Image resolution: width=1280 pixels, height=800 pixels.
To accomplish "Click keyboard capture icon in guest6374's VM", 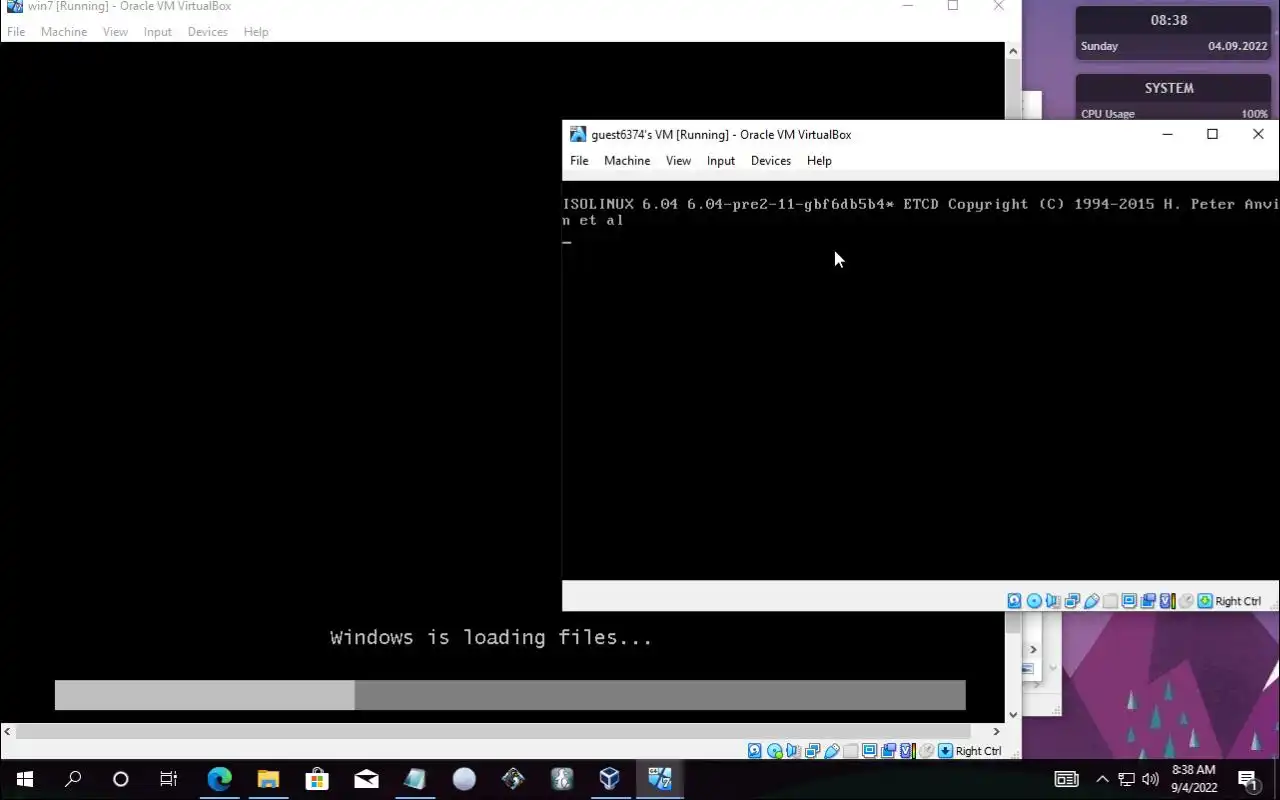I will 1205,601.
